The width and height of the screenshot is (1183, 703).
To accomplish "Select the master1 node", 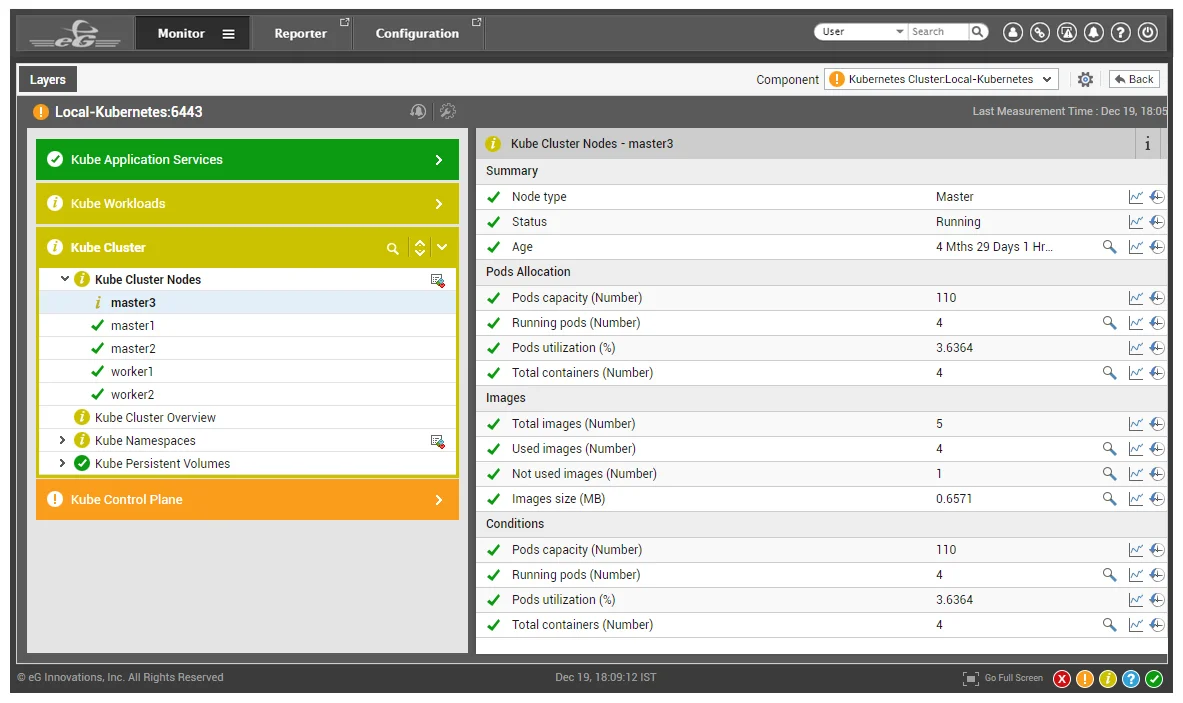I will (133, 326).
